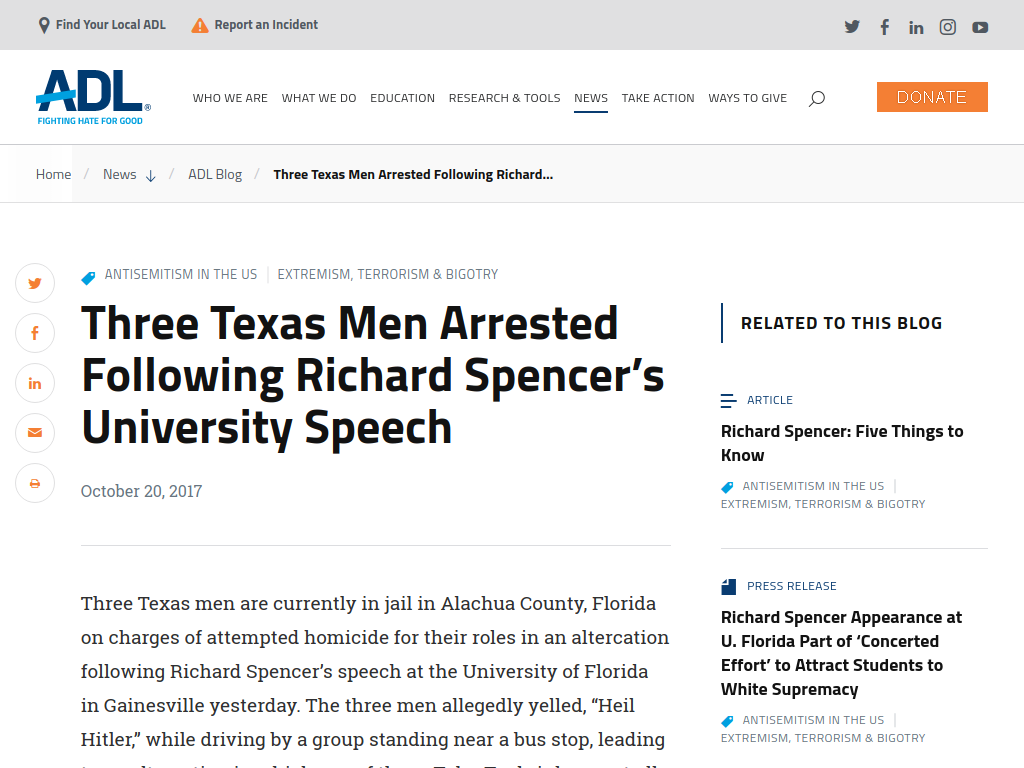Click the PRESS RELEASE label in the sidebar
Viewport: 1024px width, 768px height.
(x=792, y=586)
